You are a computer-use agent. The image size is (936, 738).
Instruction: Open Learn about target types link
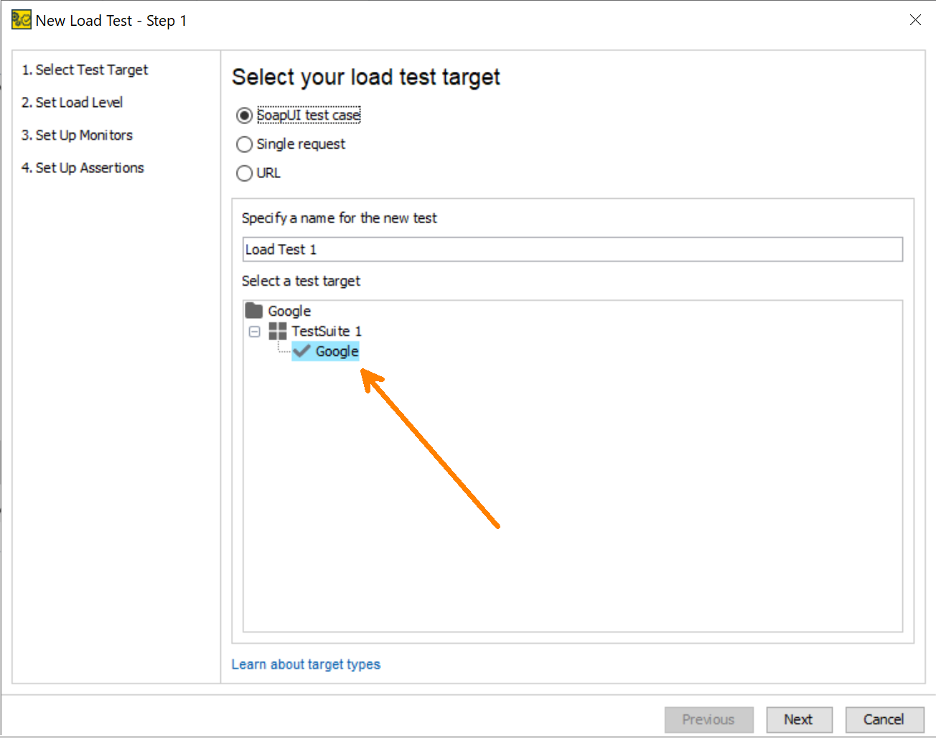(x=306, y=665)
